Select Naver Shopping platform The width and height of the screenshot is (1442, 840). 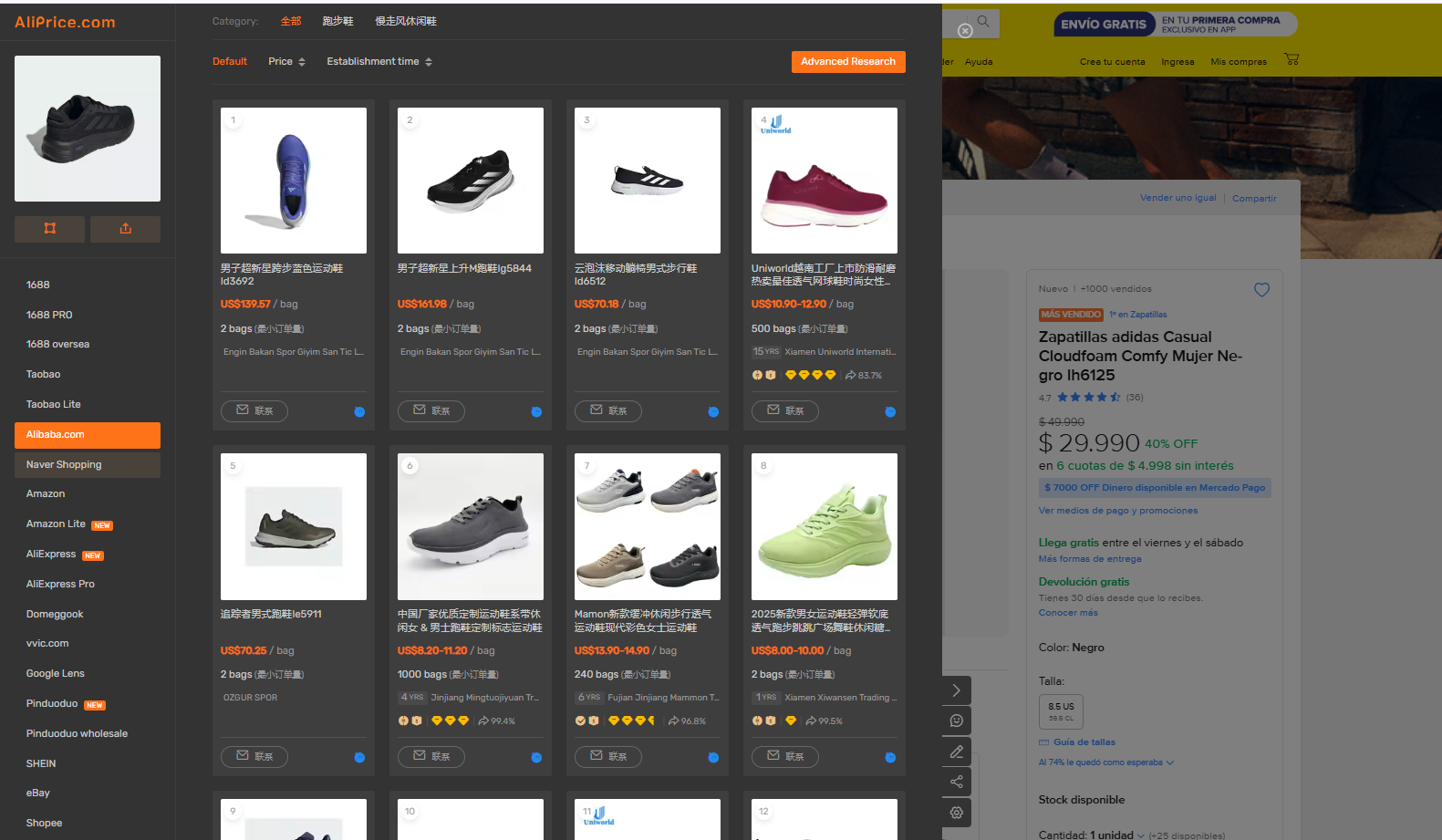tap(88, 464)
